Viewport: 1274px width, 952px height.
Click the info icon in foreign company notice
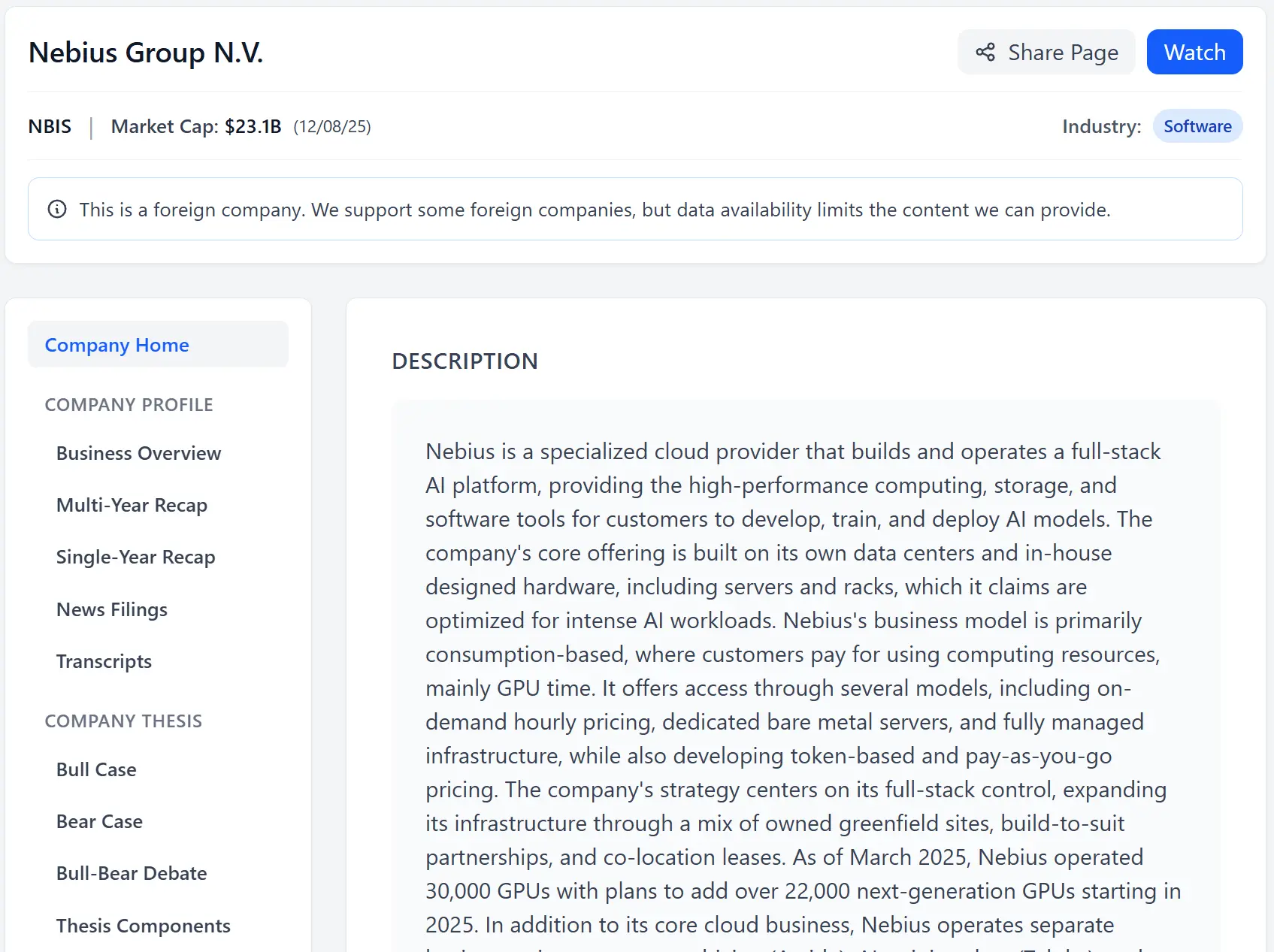tap(57, 209)
